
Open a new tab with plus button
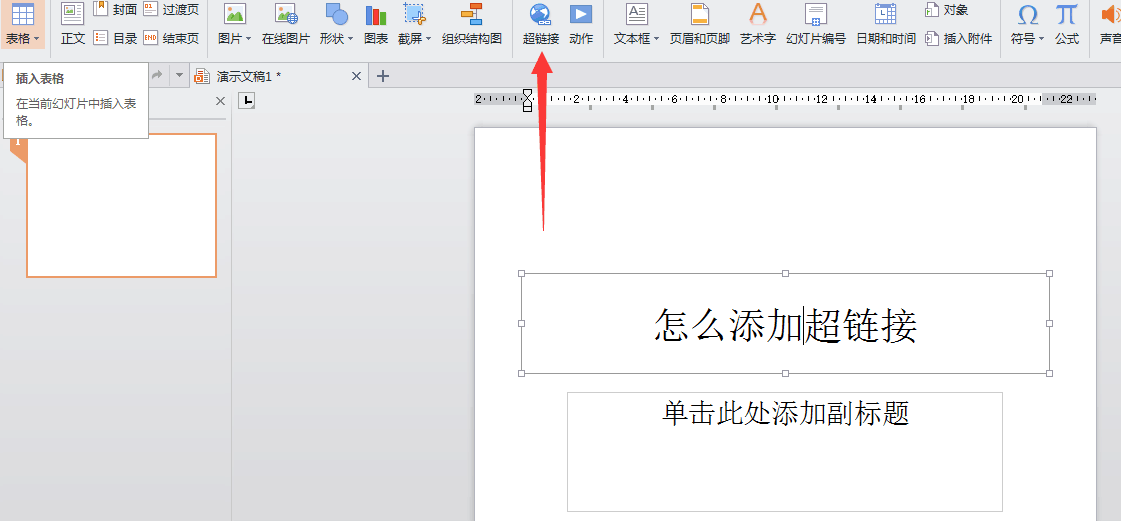(383, 76)
